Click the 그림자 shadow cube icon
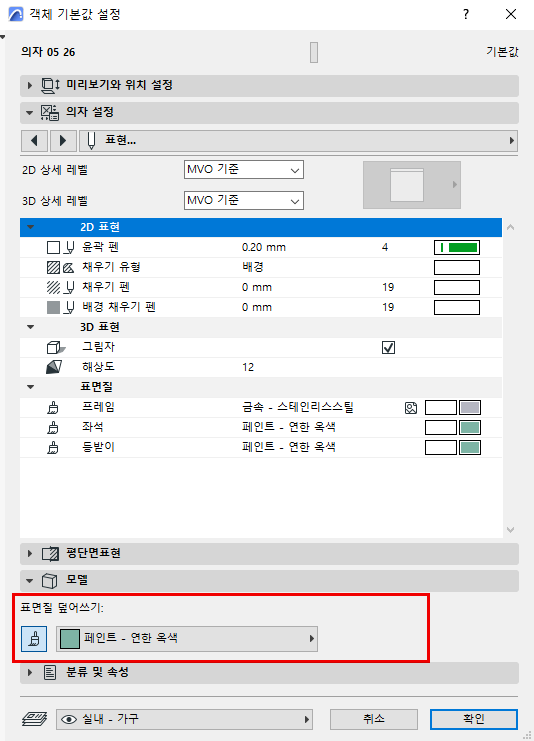Image resolution: width=534 pixels, height=741 pixels. 55,348
